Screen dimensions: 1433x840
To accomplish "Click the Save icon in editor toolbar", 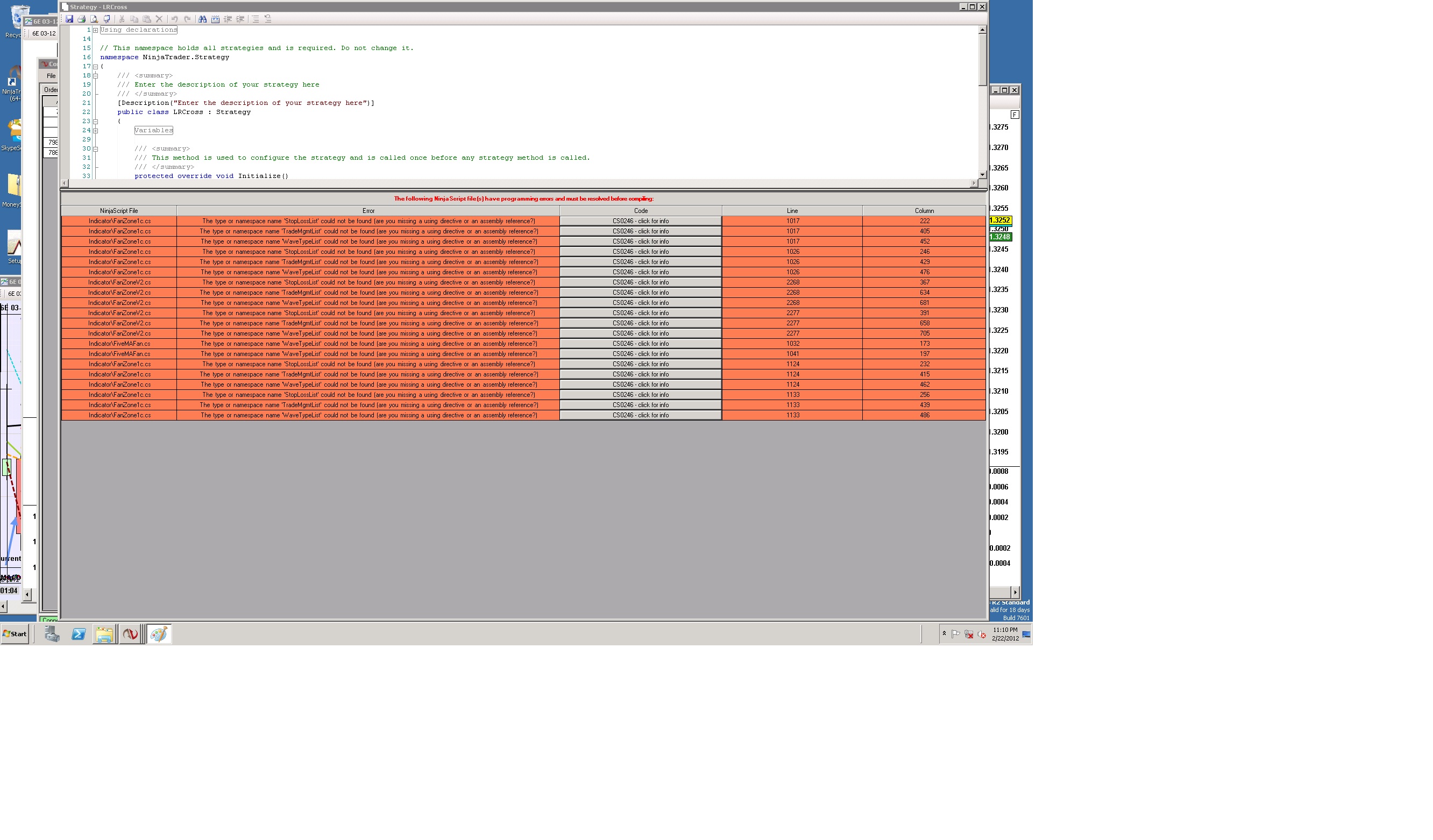I will pyautogui.click(x=69, y=19).
